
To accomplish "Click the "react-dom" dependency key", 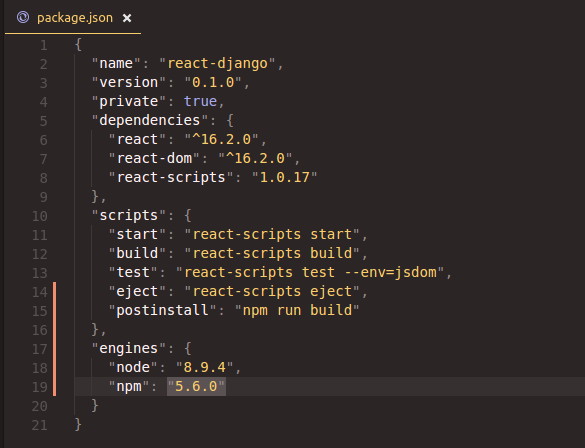I will (154, 159).
